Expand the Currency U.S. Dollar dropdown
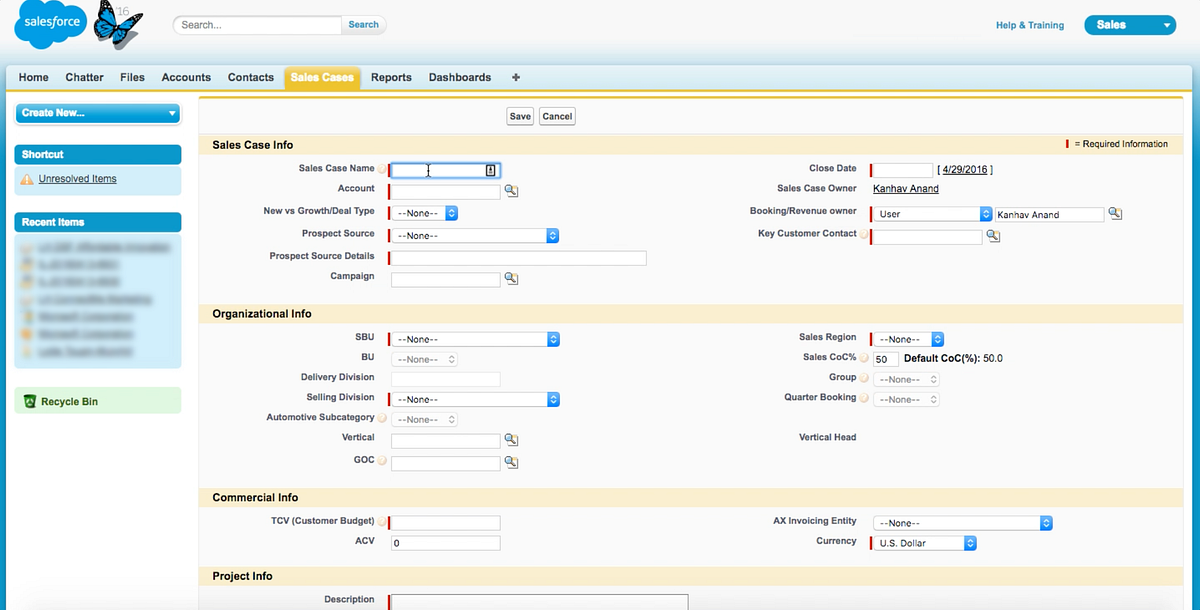This screenshot has width=1200, height=610. click(x=925, y=543)
